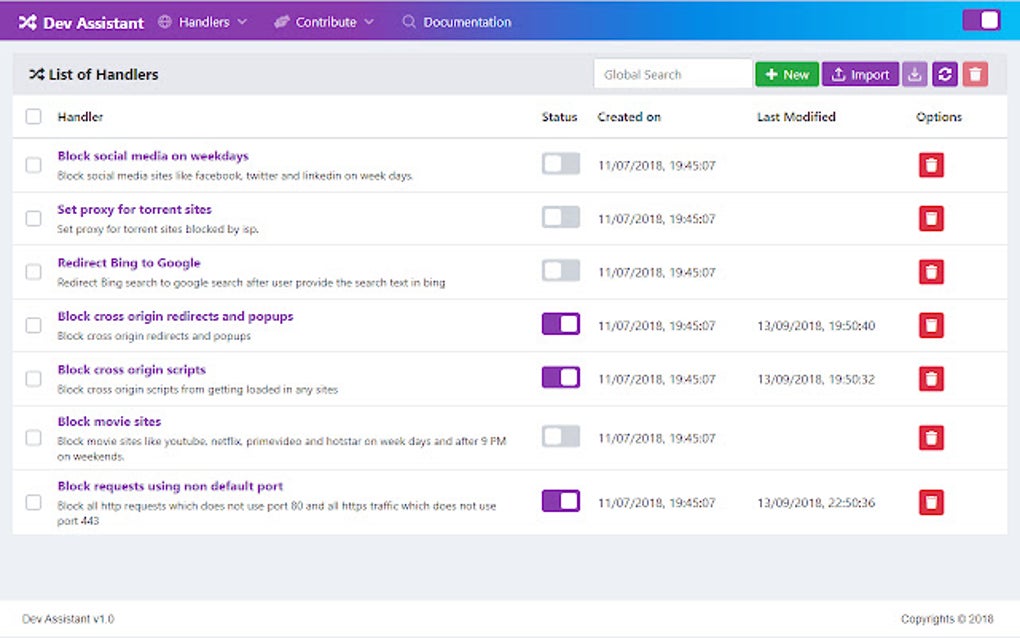1020x638 pixels.
Task: Check the Set proxy for torrent sites checkbox
Action: 33,219
